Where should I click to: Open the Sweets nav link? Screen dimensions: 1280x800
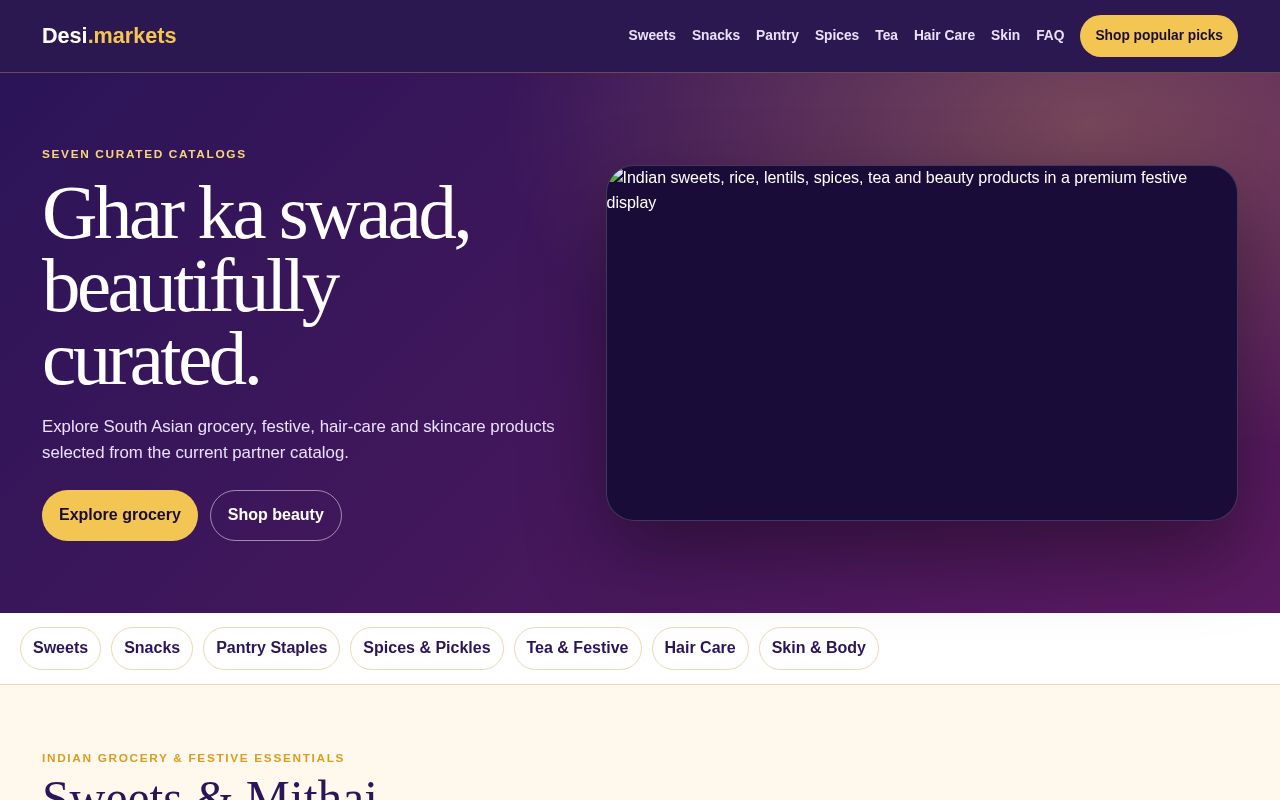coord(652,35)
